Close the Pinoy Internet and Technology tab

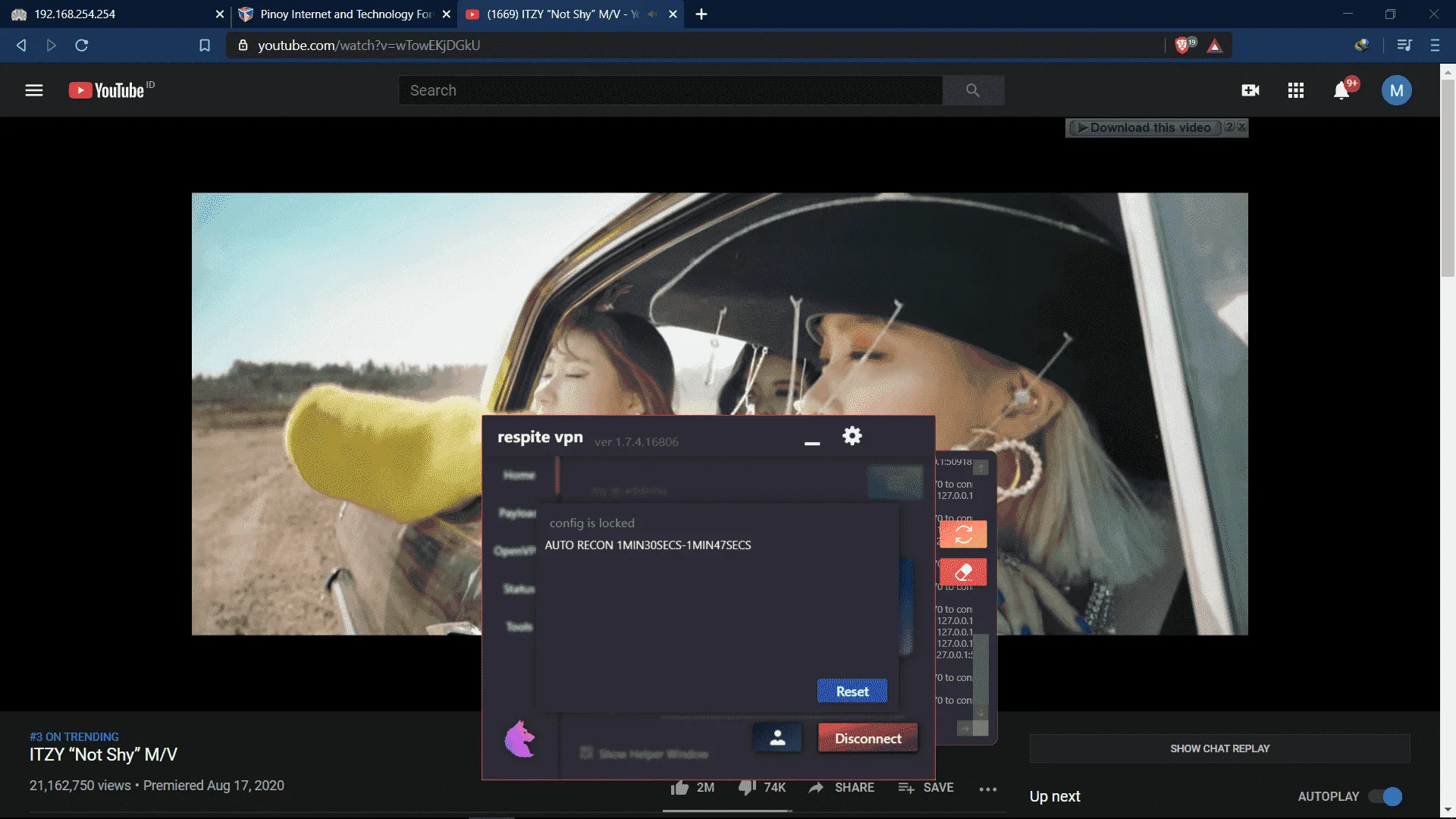[x=446, y=14]
